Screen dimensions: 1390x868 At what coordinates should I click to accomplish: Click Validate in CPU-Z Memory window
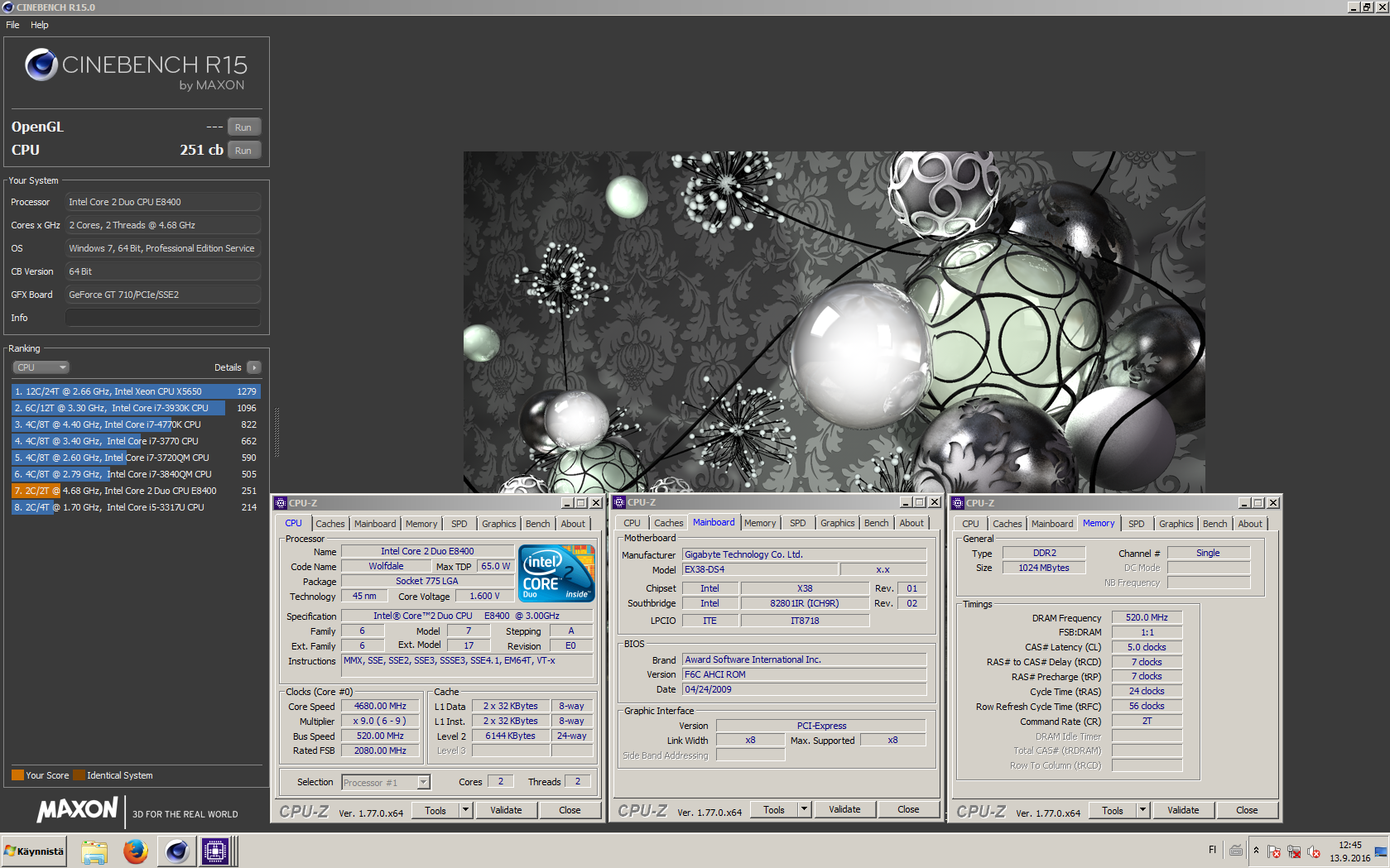tap(1183, 810)
